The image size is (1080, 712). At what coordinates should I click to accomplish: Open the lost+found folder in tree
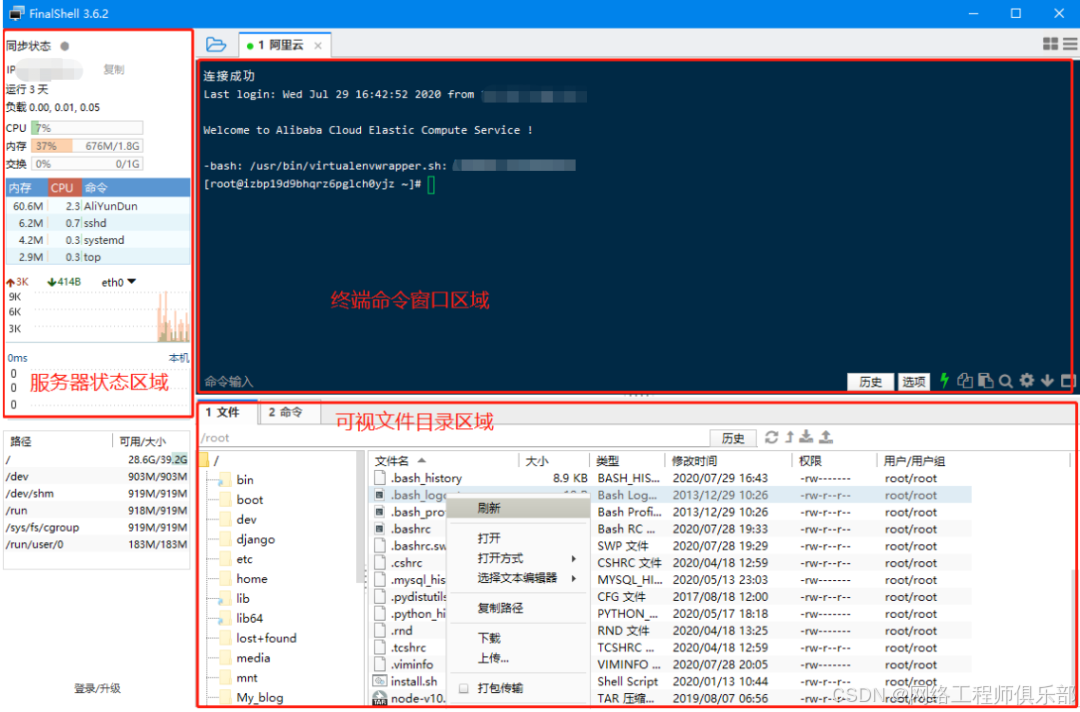coord(266,638)
